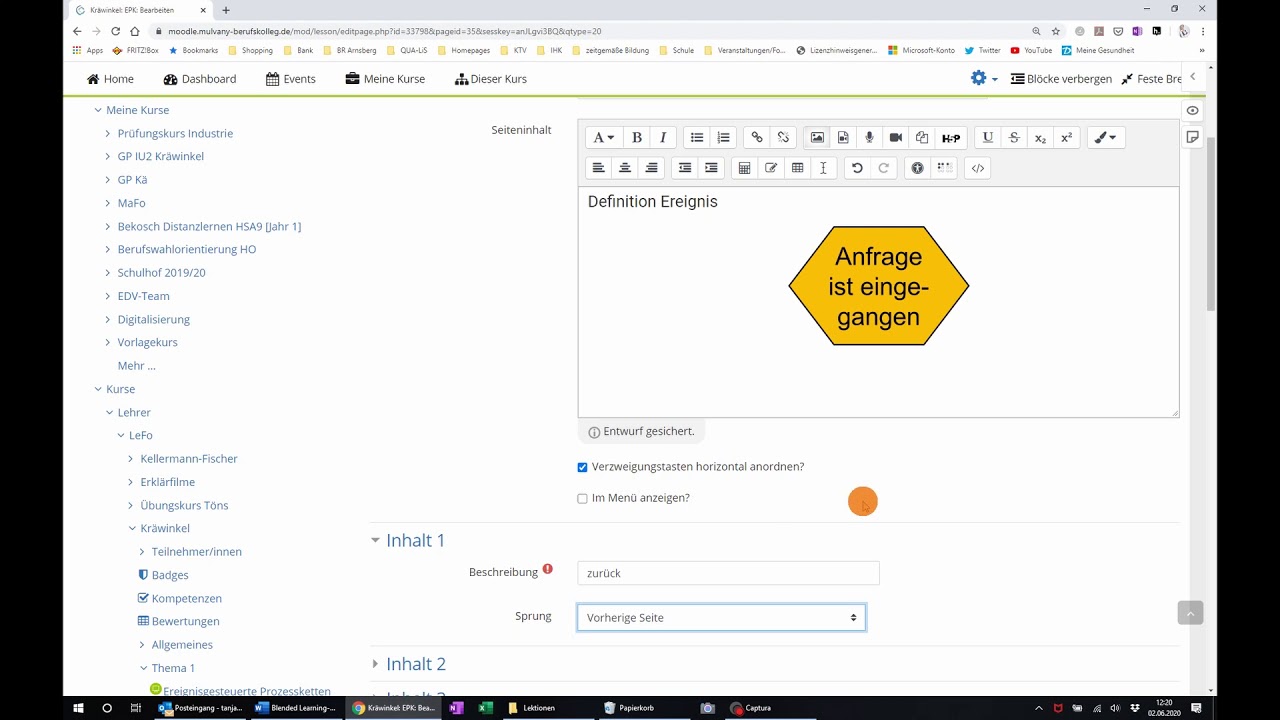1280x720 pixels.
Task: Click Blöcke verbergen
Action: coord(1061,79)
